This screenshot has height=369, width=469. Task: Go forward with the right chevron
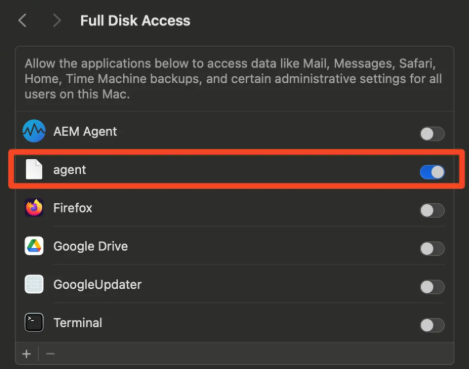(x=57, y=21)
